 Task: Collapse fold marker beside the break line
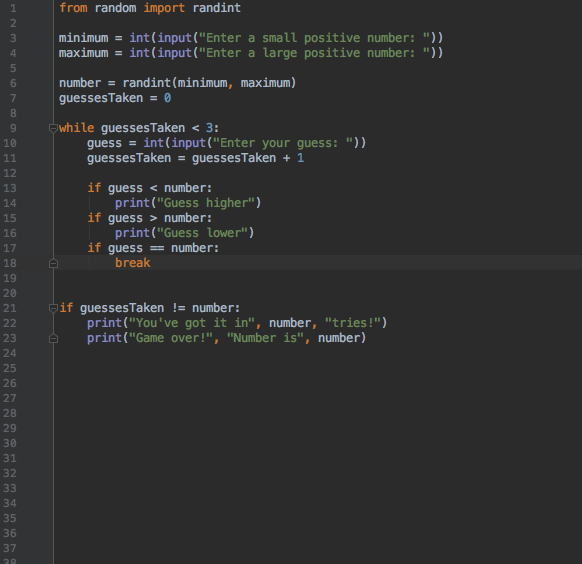click(53, 263)
